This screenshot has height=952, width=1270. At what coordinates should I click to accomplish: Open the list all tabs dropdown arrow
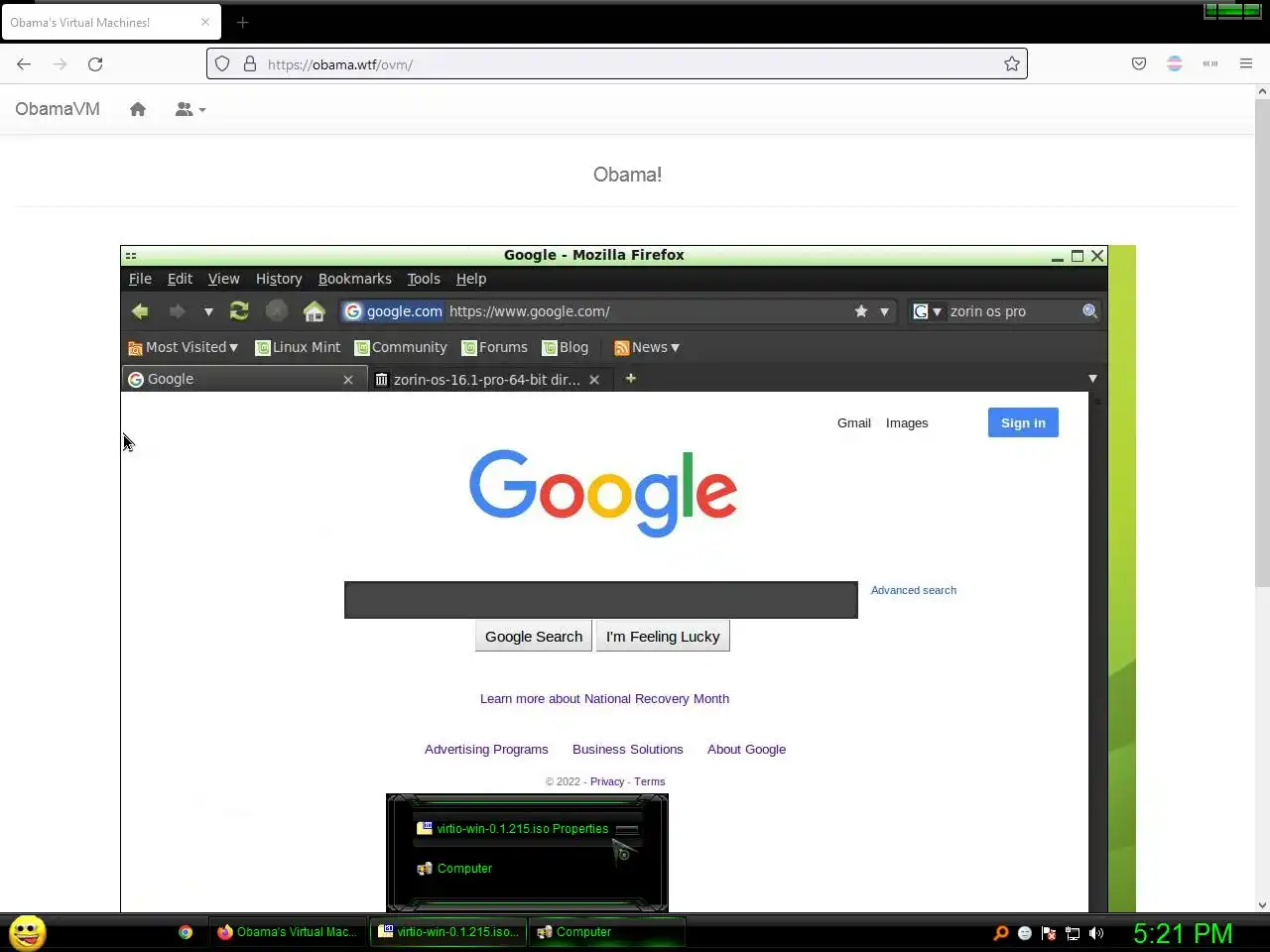coord(1092,379)
